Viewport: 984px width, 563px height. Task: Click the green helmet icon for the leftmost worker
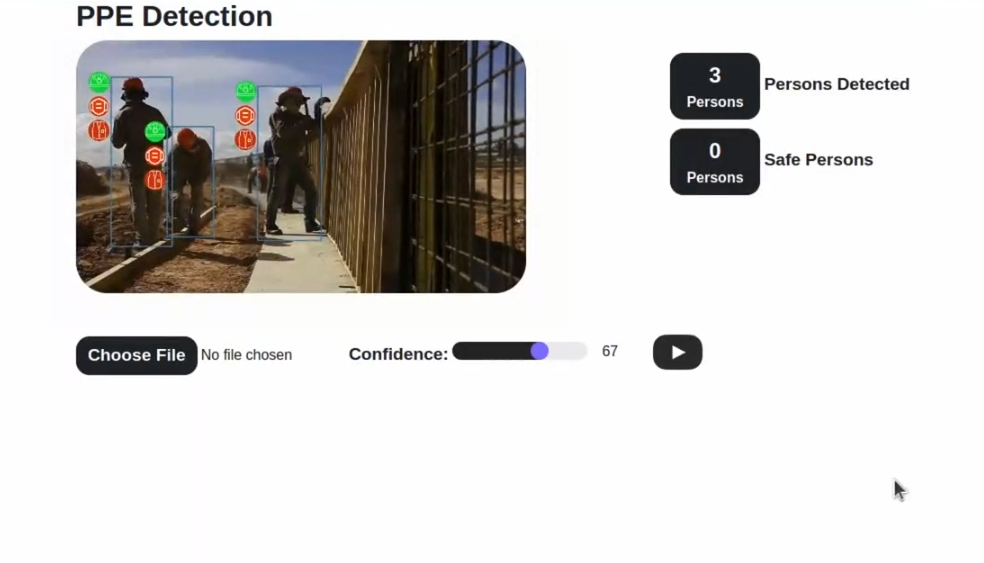coord(99,82)
